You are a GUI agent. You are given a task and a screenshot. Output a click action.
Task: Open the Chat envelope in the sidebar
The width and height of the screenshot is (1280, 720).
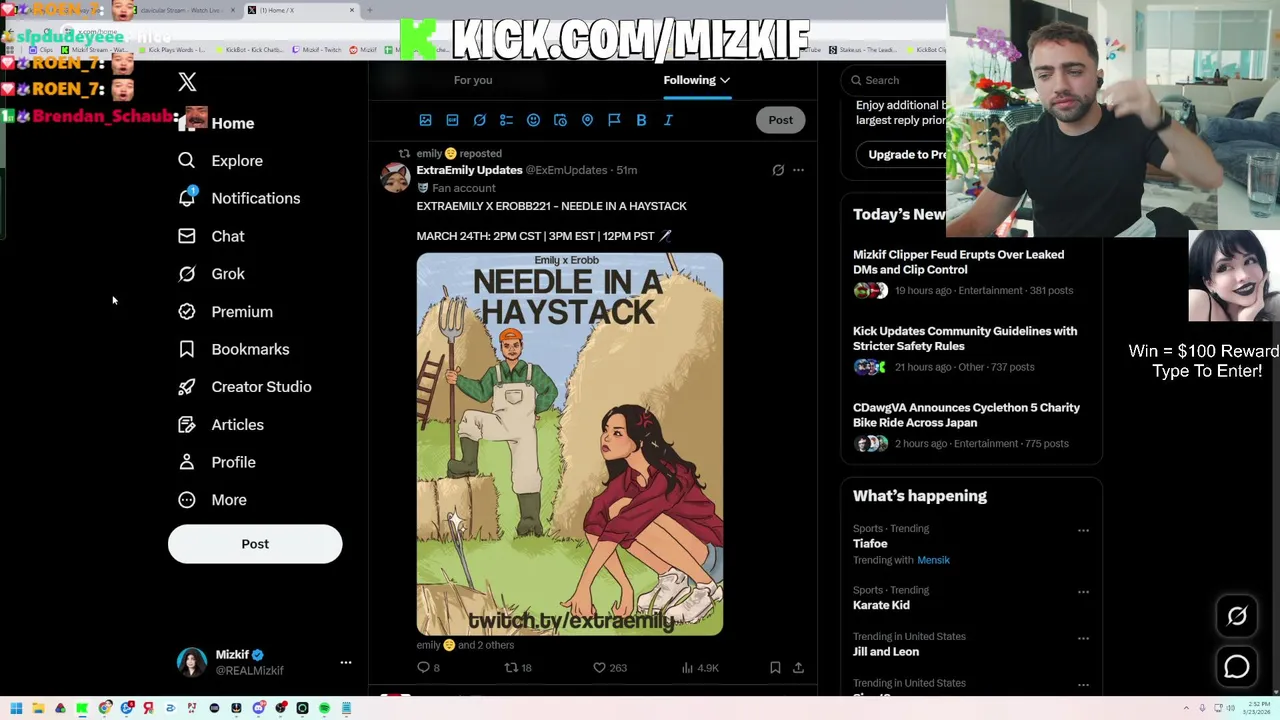click(211, 236)
